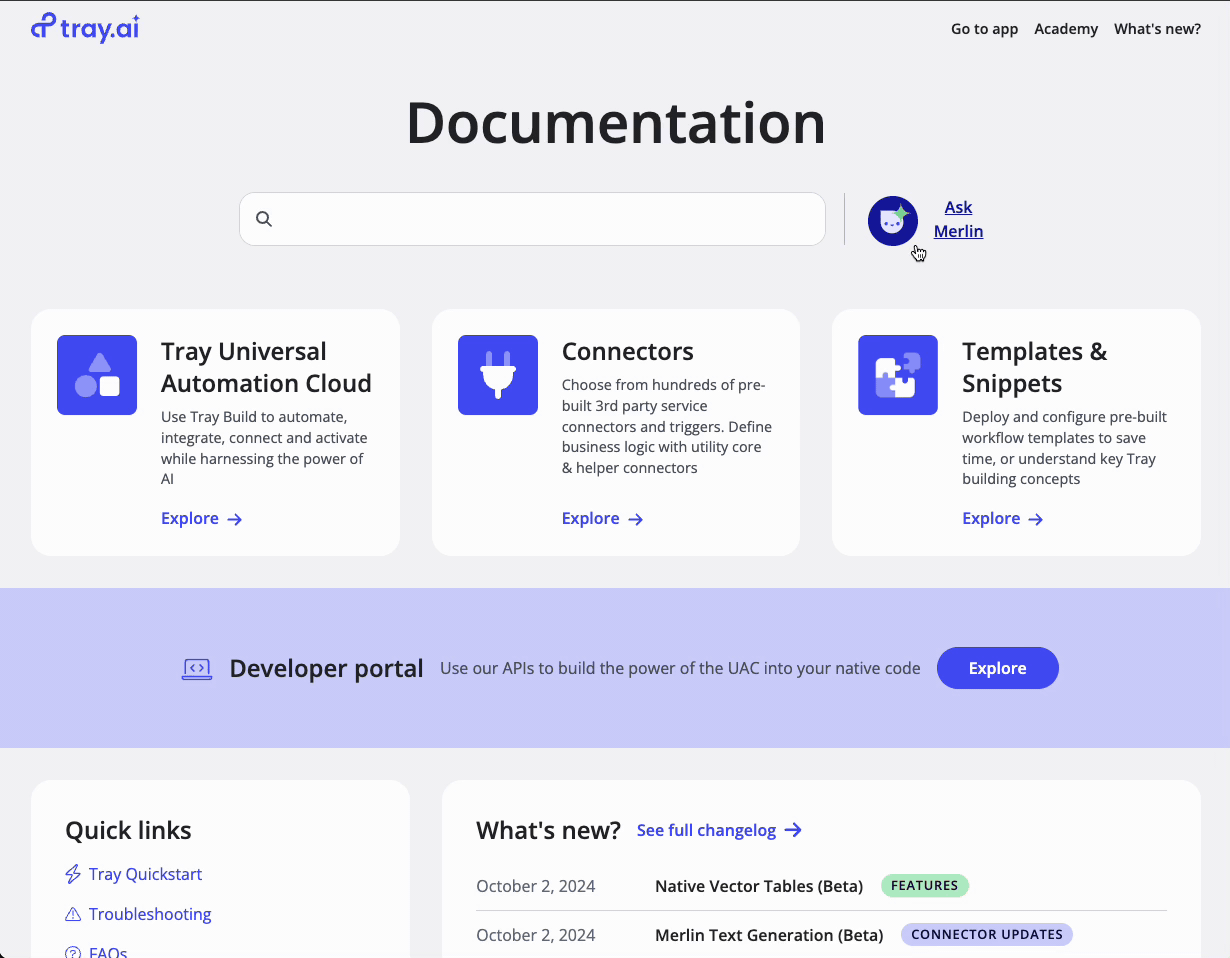Click the Tray Universal Automation Cloud shapes icon

[97, 375]
